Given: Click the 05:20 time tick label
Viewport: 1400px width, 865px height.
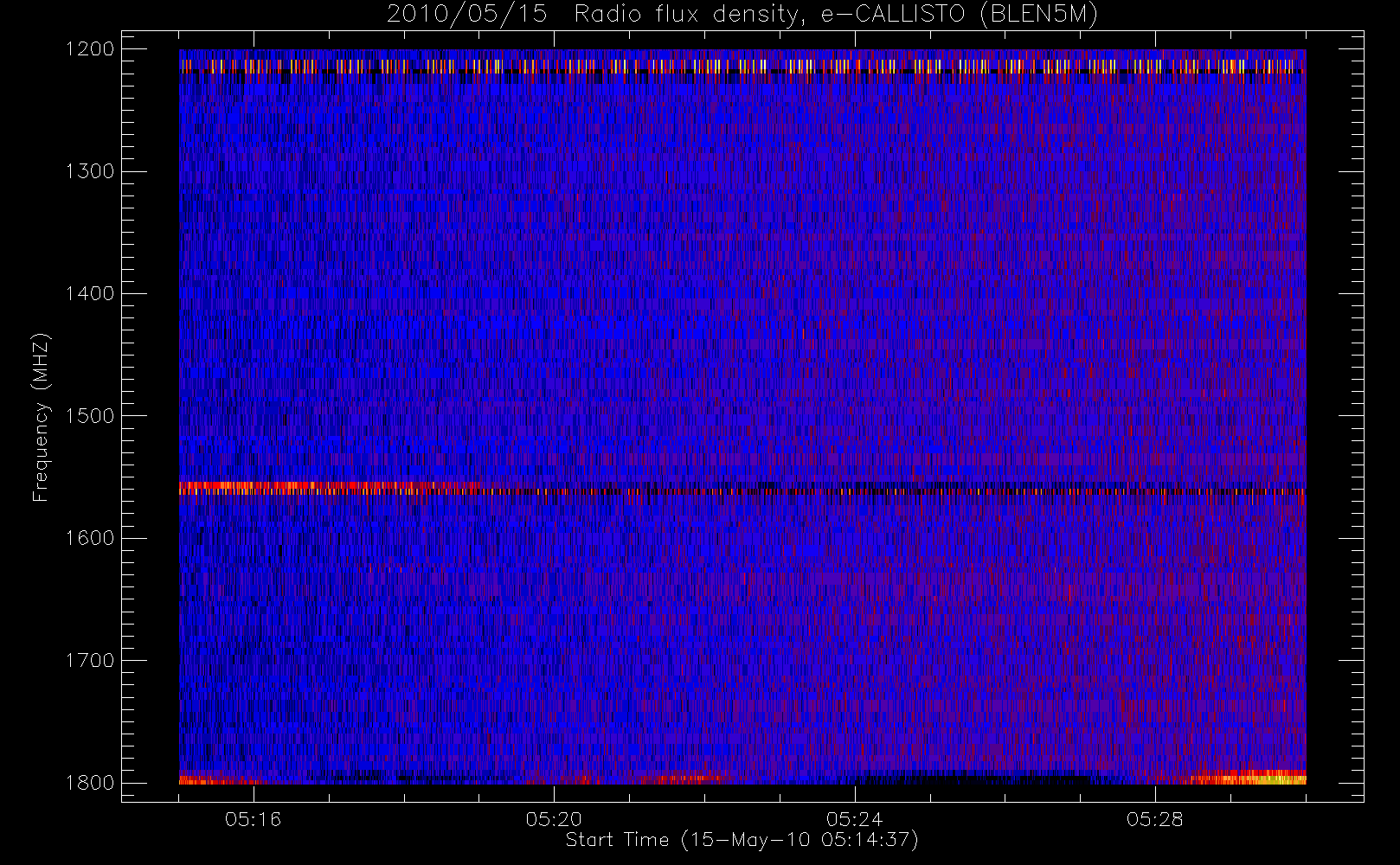Looking at the screenshot, I should [x=554, y=819].
